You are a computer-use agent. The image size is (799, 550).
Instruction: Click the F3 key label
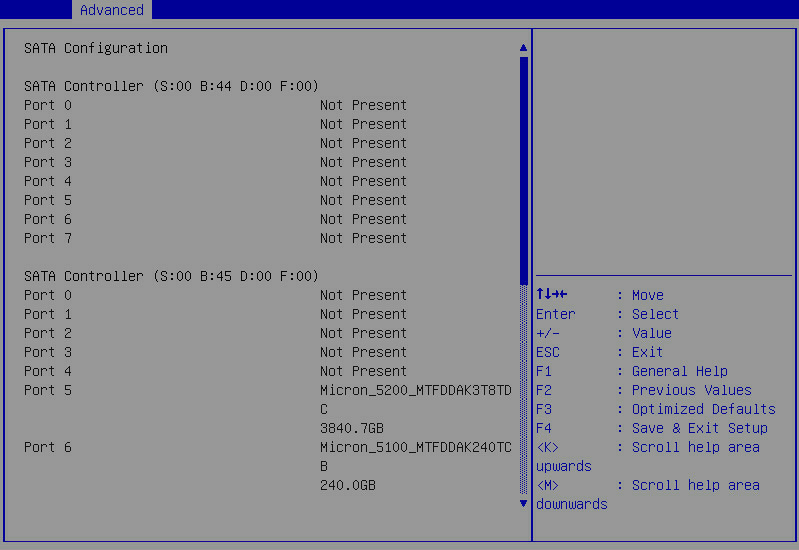[x=544, y=409]
